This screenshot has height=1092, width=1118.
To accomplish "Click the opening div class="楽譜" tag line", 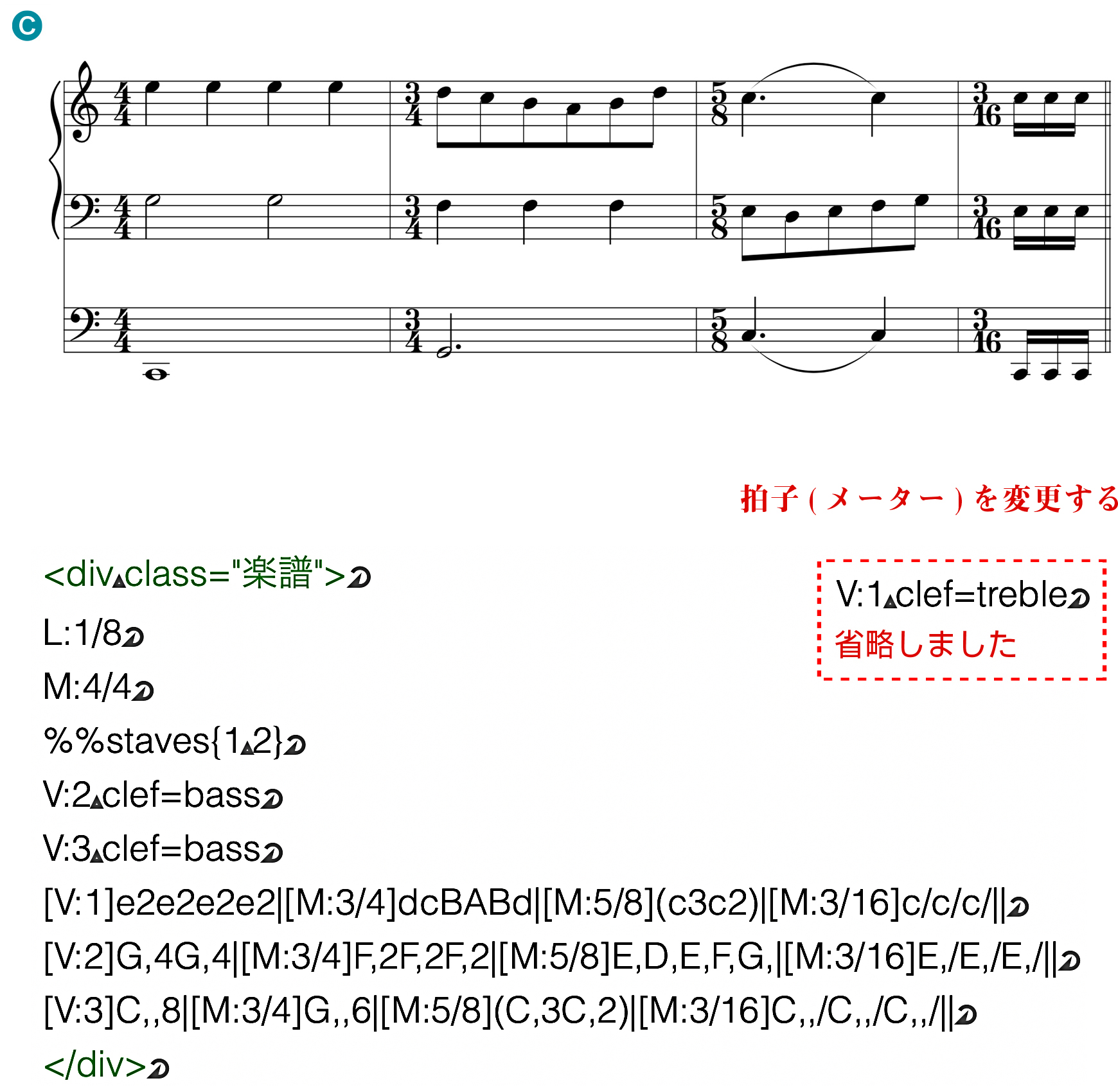I will pyautogui.click(x=207, y=574).
